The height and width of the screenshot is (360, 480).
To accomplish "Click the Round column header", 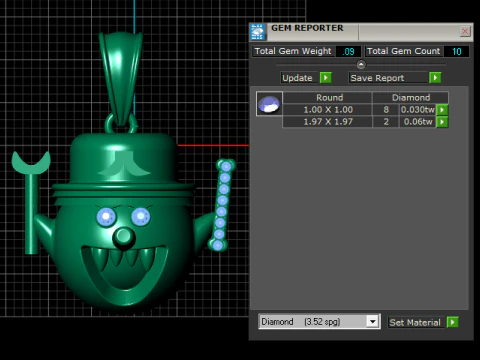I will [327, 97].
